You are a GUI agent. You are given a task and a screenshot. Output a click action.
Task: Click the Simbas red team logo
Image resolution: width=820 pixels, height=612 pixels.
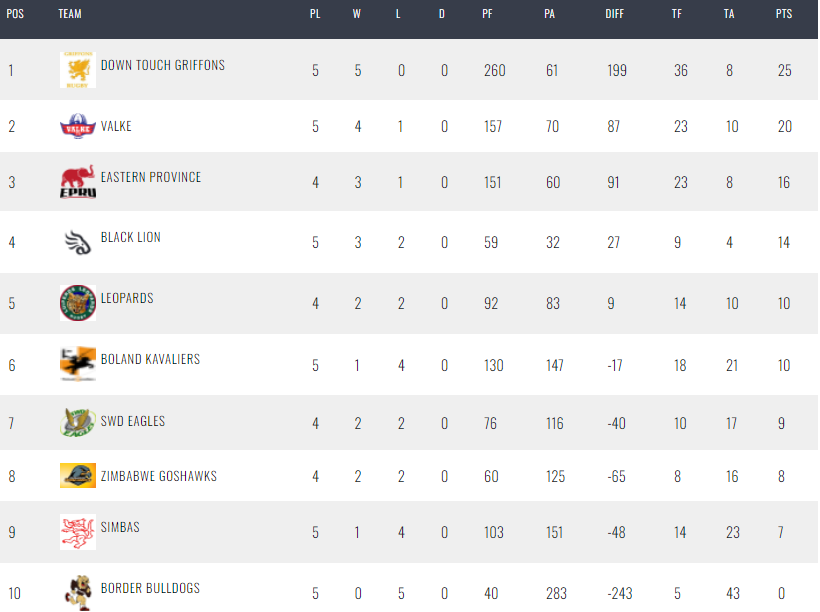click(78, 532)
